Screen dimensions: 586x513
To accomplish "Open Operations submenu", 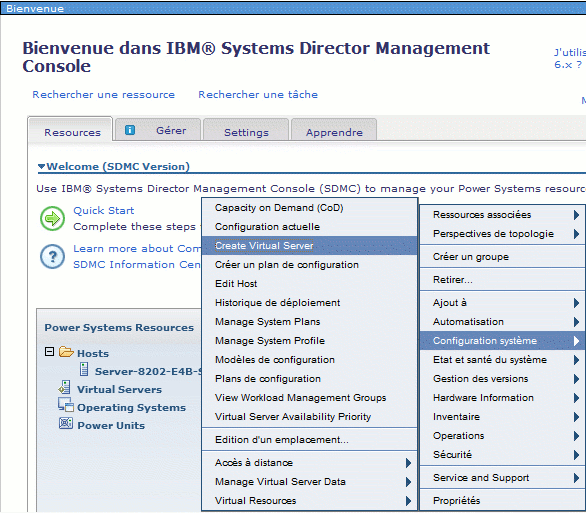I will click(502, 436).
